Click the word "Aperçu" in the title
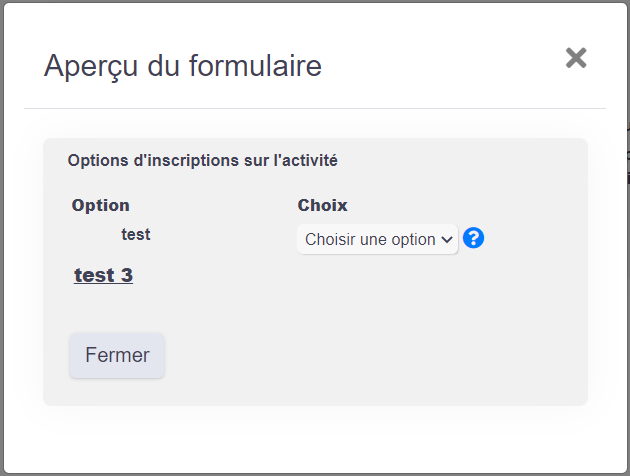 tap(91, 67)
